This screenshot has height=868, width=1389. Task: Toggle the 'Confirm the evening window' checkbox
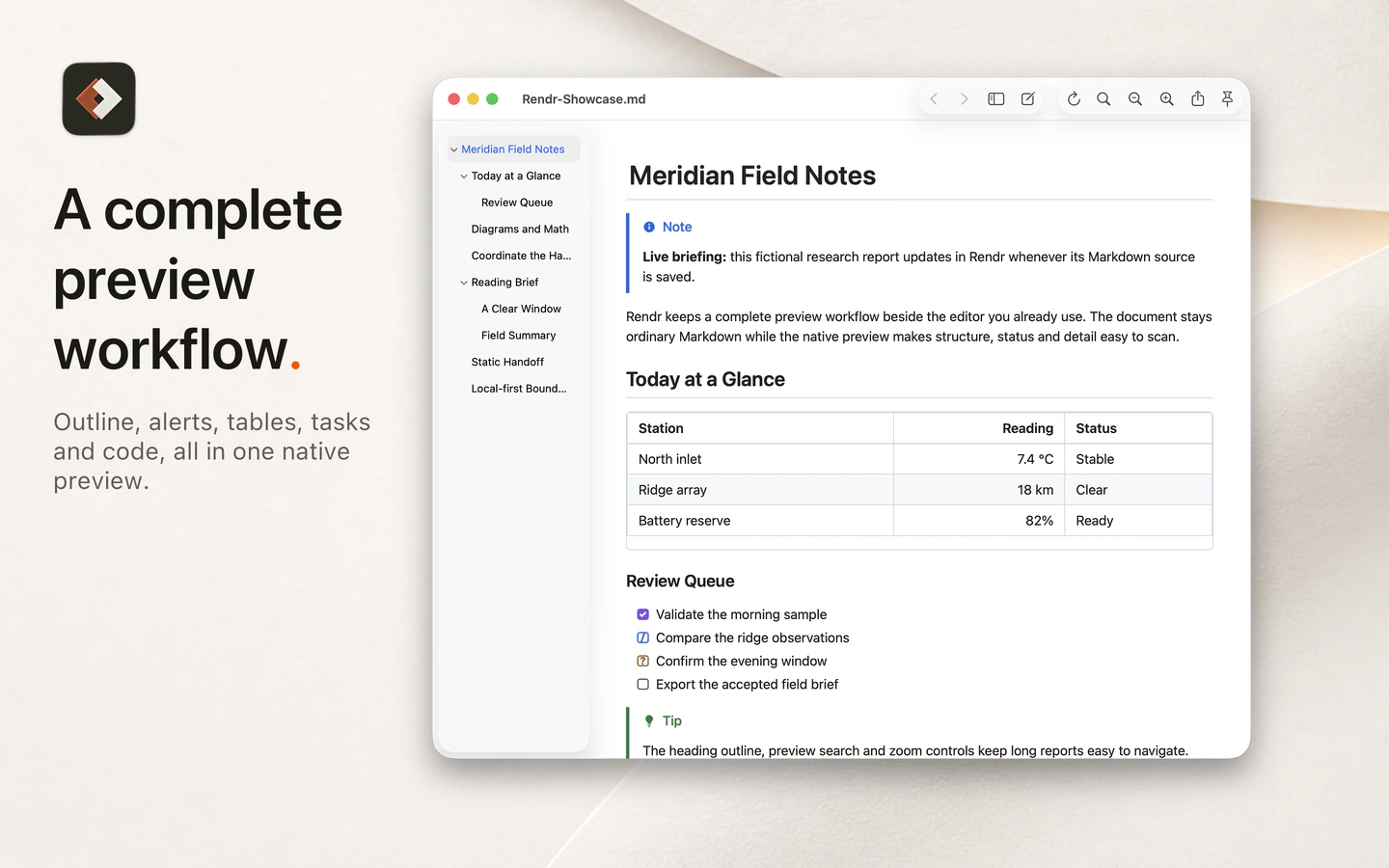coord(642,661)
